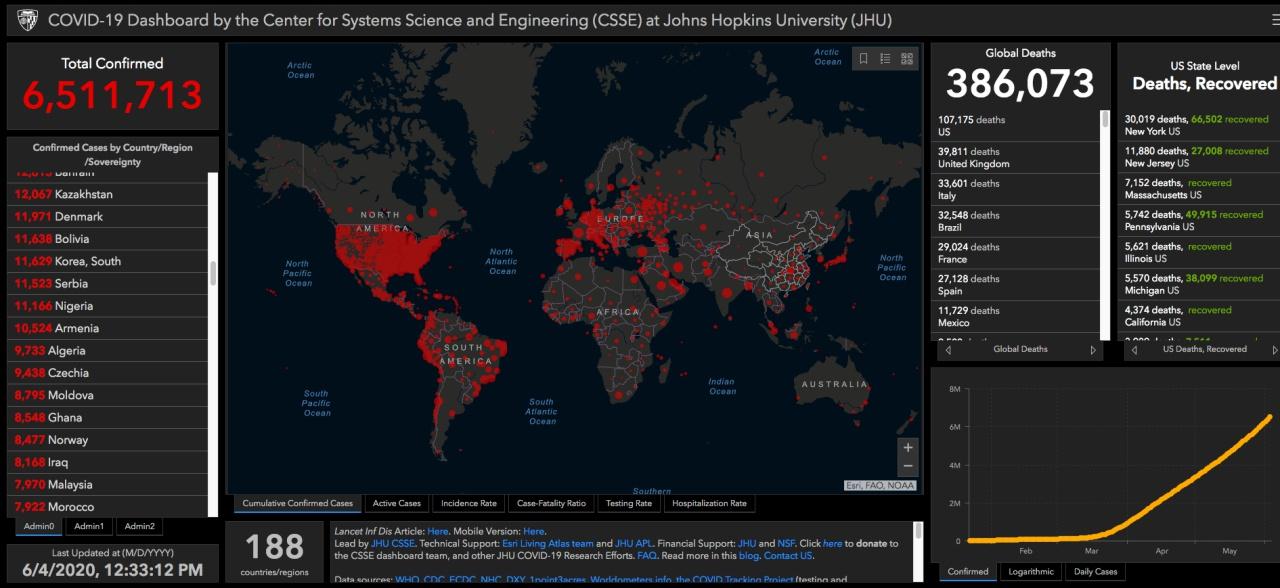Show the Logarithmic chart tab
This screenshot has width=1280, height=588.
[x=1031, y=572]
